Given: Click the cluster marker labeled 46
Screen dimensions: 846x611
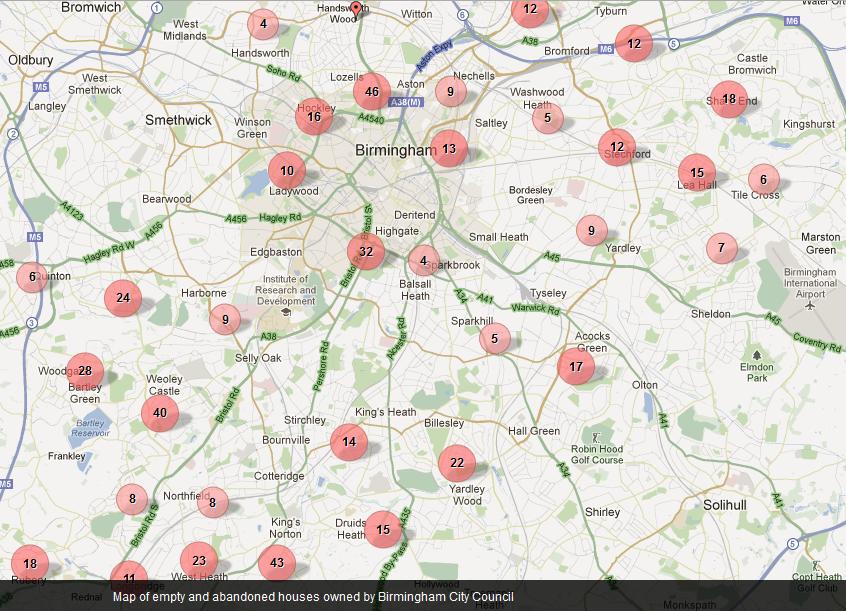Looking at the screenshot, I should click(372, 91).
